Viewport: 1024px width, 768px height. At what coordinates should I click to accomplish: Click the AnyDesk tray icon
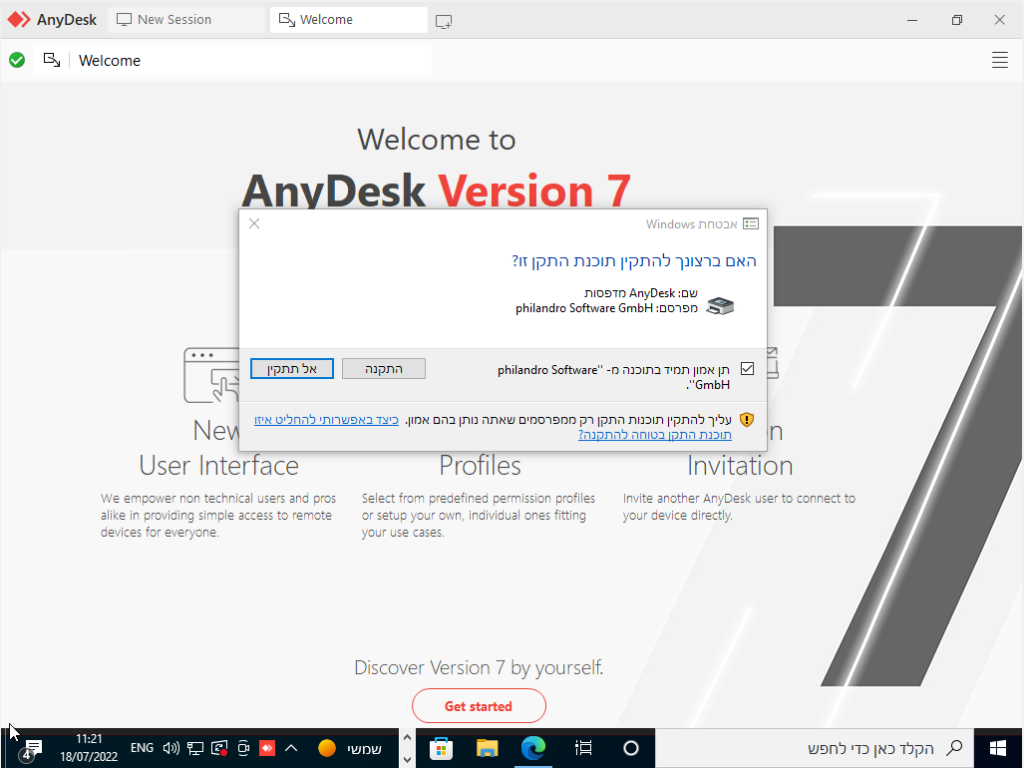point(267,748)
